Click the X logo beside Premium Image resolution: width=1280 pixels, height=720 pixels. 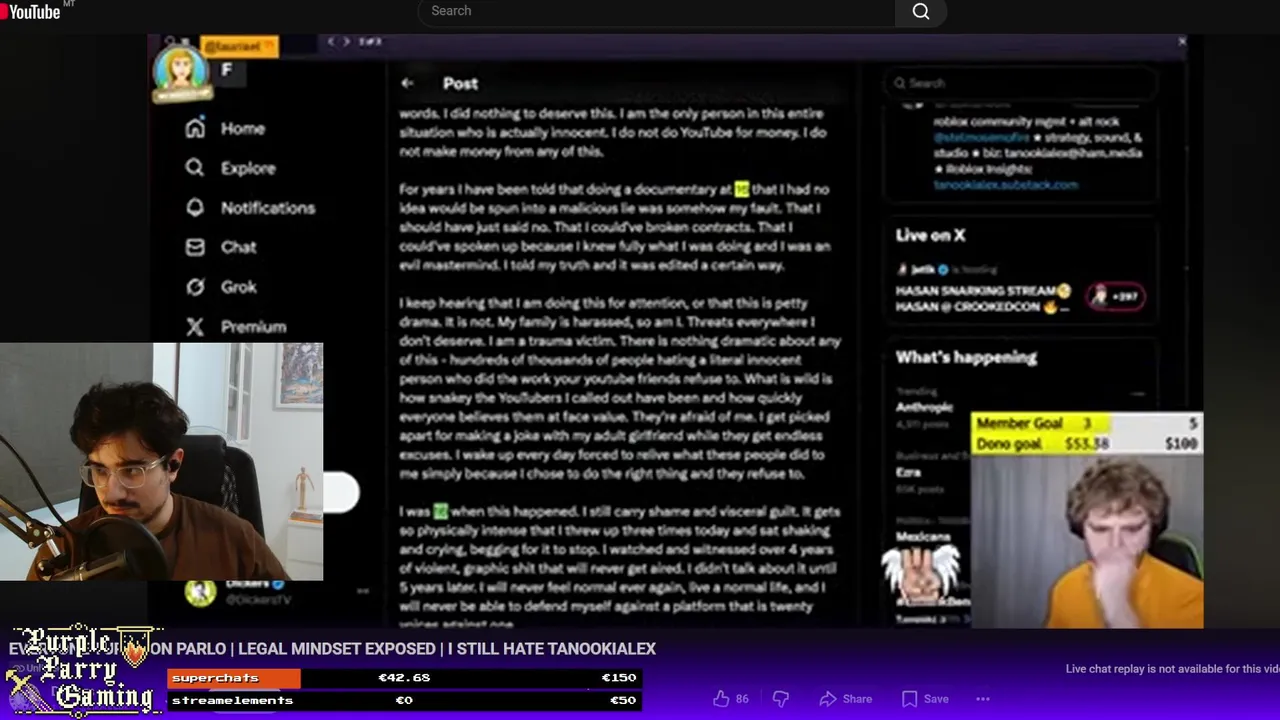coord(195,327)
